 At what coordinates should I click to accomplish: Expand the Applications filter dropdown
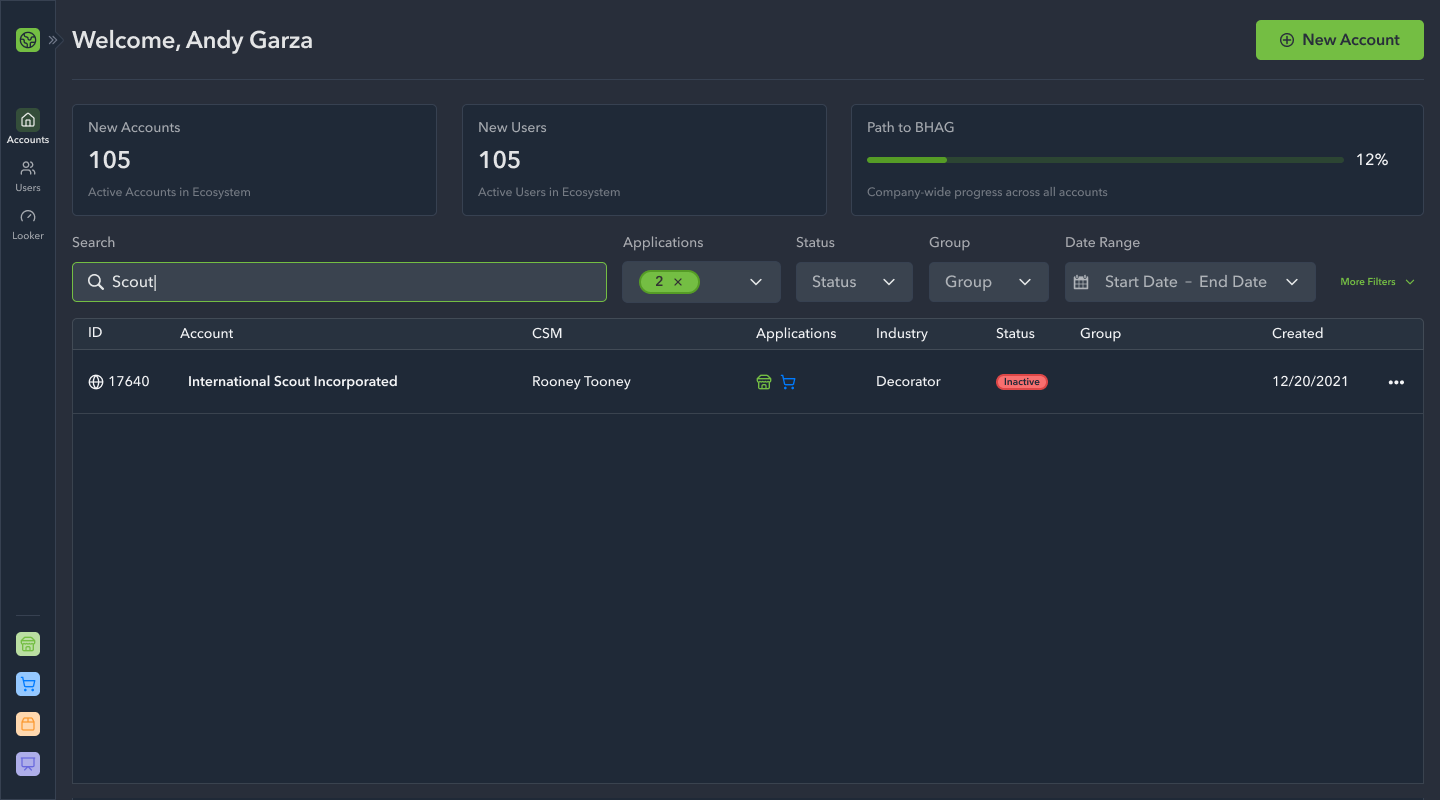point(756,282)
